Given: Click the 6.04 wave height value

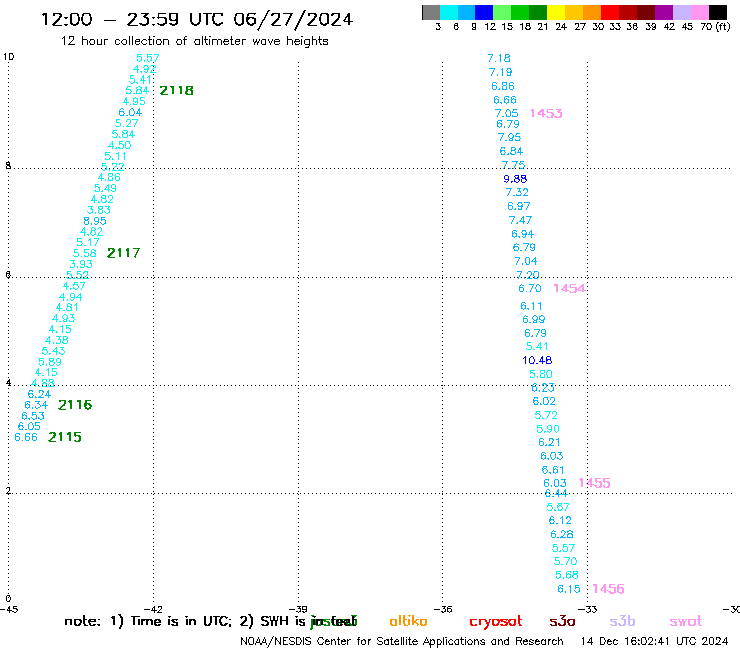Looking at the screenshot, I should tap(130, 112).
